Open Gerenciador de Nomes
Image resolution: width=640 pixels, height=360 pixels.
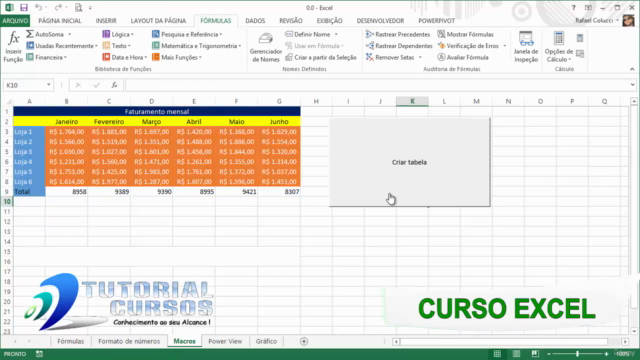[266, 47]
